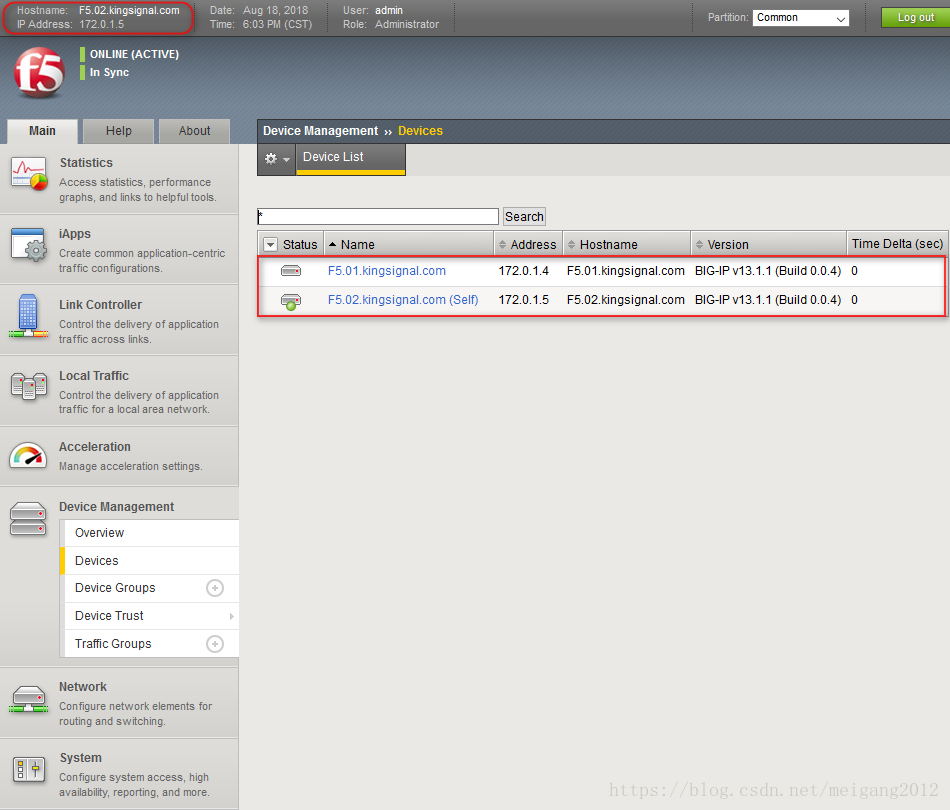Select version cell in F5.02 row
This screenshot has width=950, height=810.
pyautogui.click(x=768, y=300)
